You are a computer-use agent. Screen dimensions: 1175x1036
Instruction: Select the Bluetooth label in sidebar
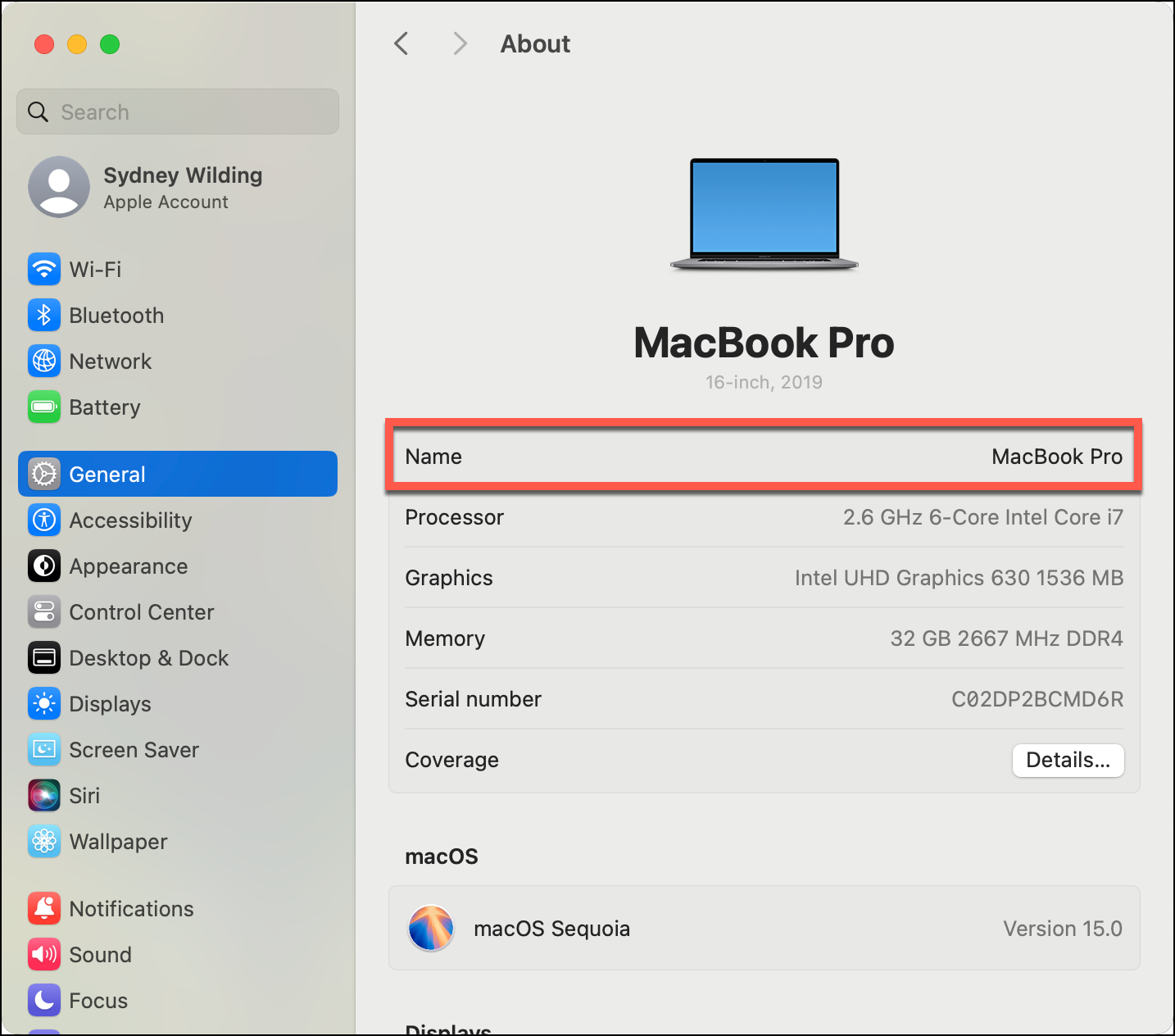(x=116, y=315)
